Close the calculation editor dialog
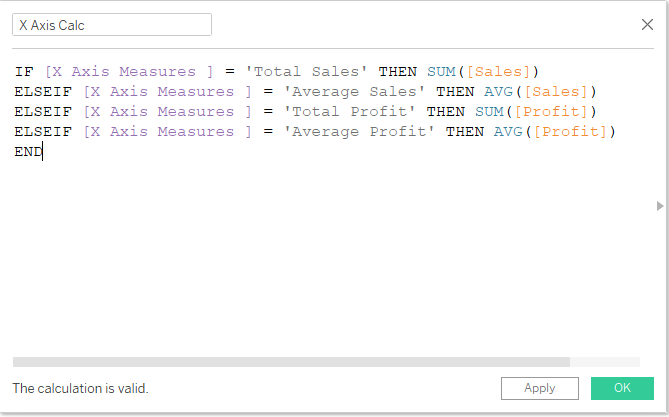Image resolution: width=669 pixels, height=417 pixels. coord(647,25)
